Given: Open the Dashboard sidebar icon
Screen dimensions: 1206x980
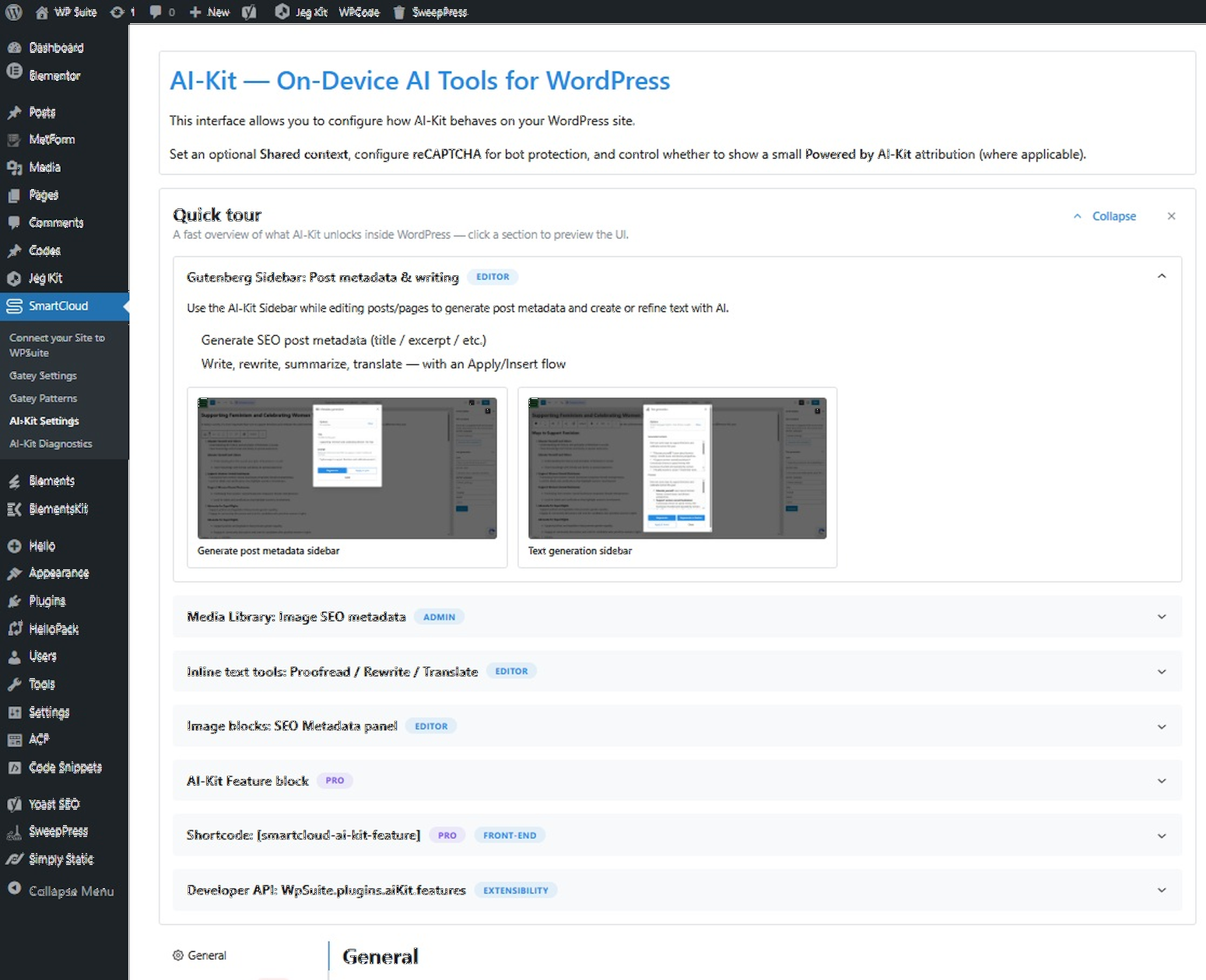Looking at the screenshot, I should pos(14,47).
